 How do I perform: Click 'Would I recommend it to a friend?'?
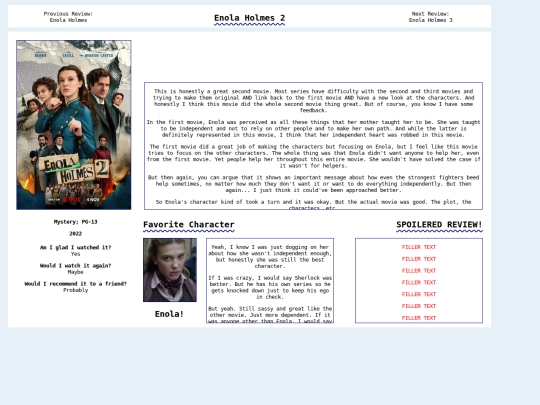[75, 284]
